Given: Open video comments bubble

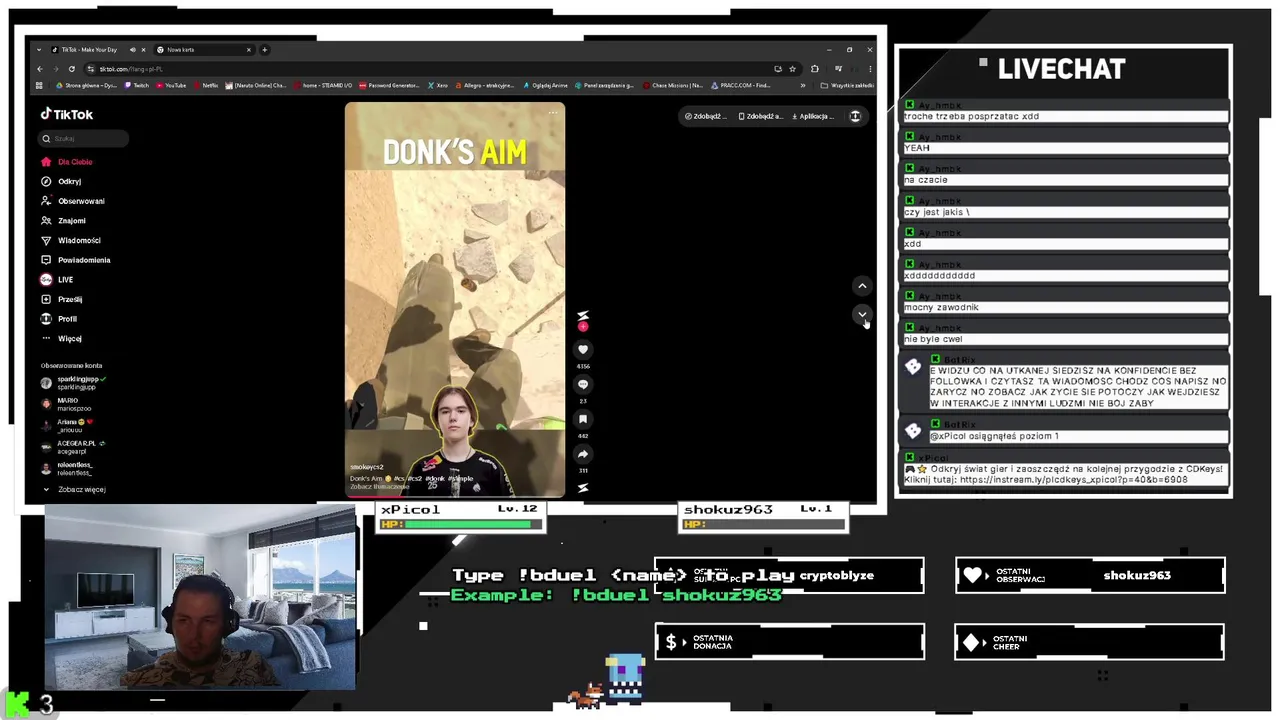Looking at the screenshot, I should (583, 384).
